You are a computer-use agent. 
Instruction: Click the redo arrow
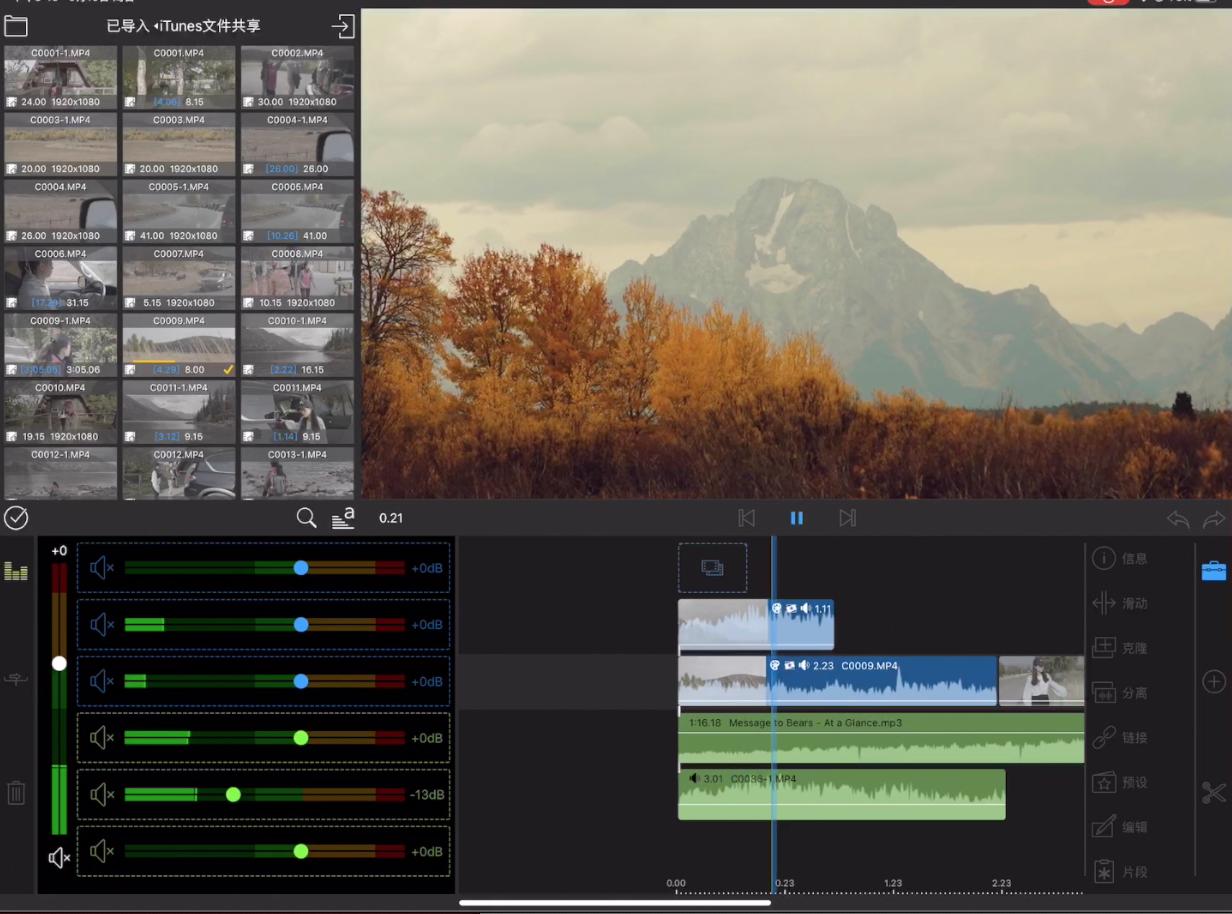[x=1213, y=519]
